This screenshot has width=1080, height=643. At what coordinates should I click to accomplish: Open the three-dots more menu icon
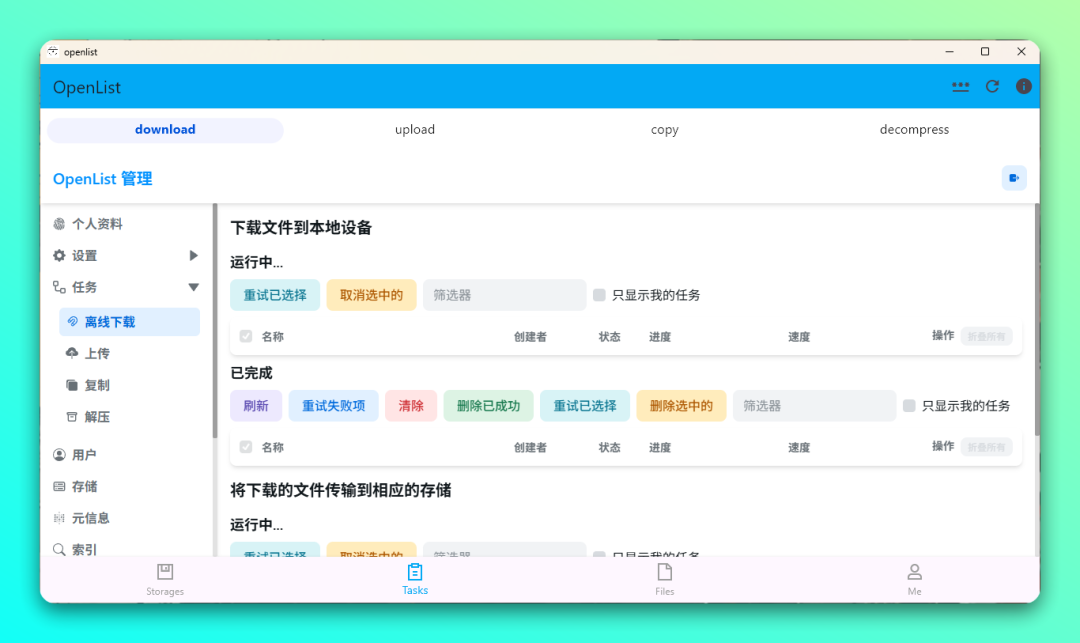[961, 87]
